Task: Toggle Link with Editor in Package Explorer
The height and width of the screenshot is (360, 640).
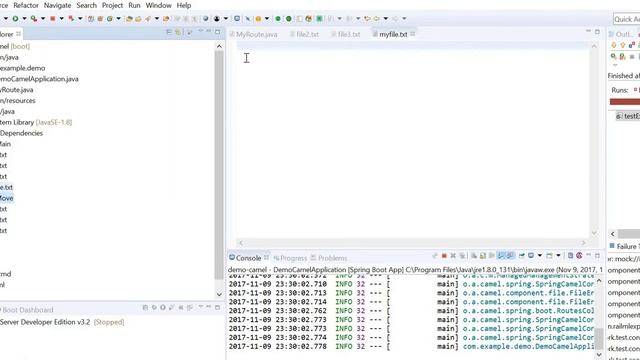Action: (x=178, y=32)
